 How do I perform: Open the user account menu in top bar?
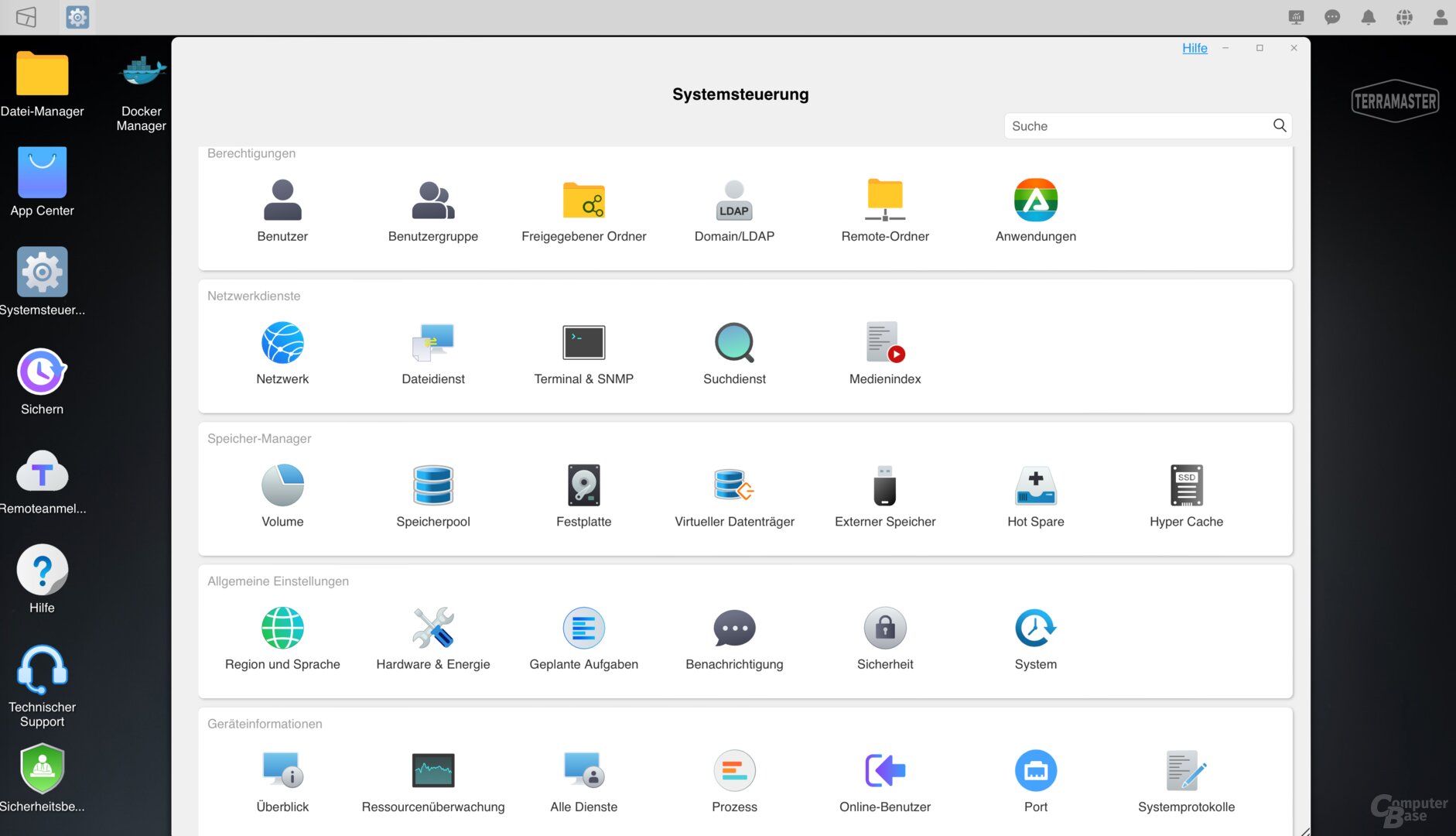1440,17
